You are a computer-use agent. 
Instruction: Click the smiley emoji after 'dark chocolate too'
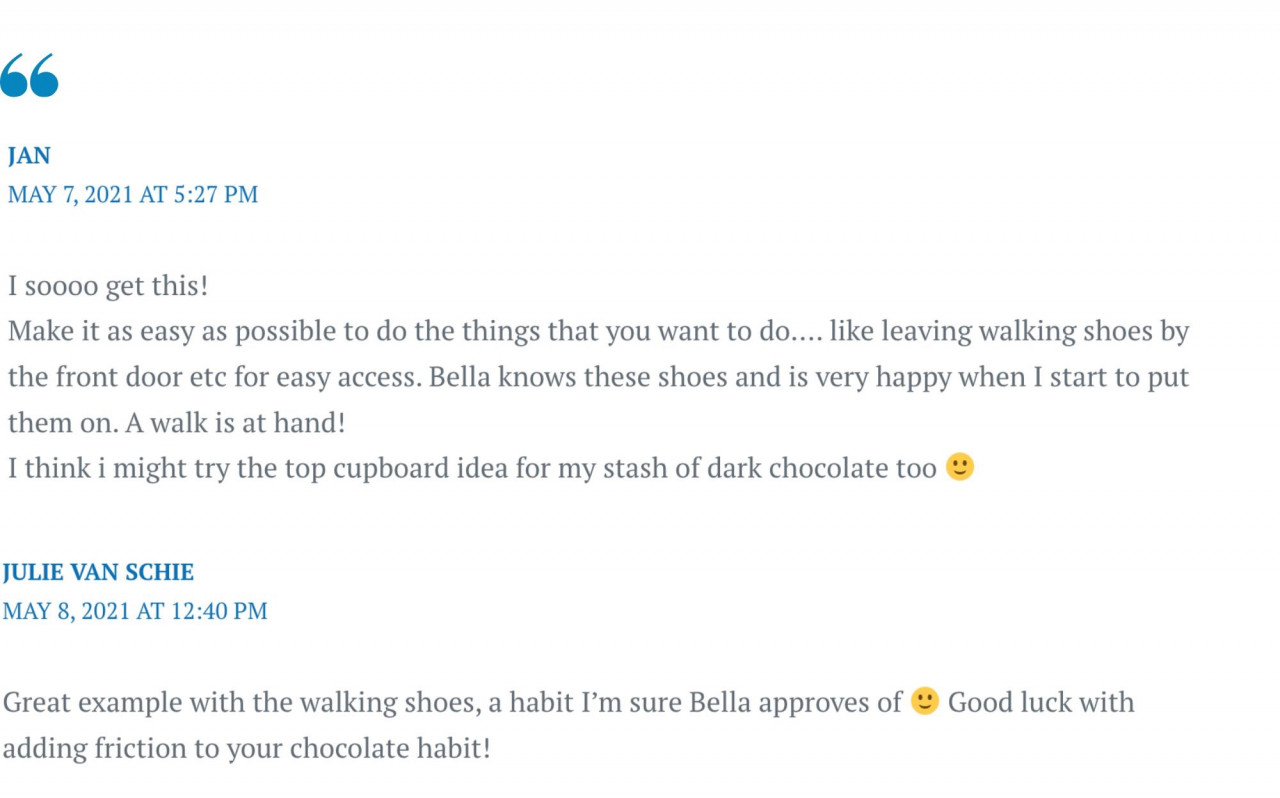point(959,467)
